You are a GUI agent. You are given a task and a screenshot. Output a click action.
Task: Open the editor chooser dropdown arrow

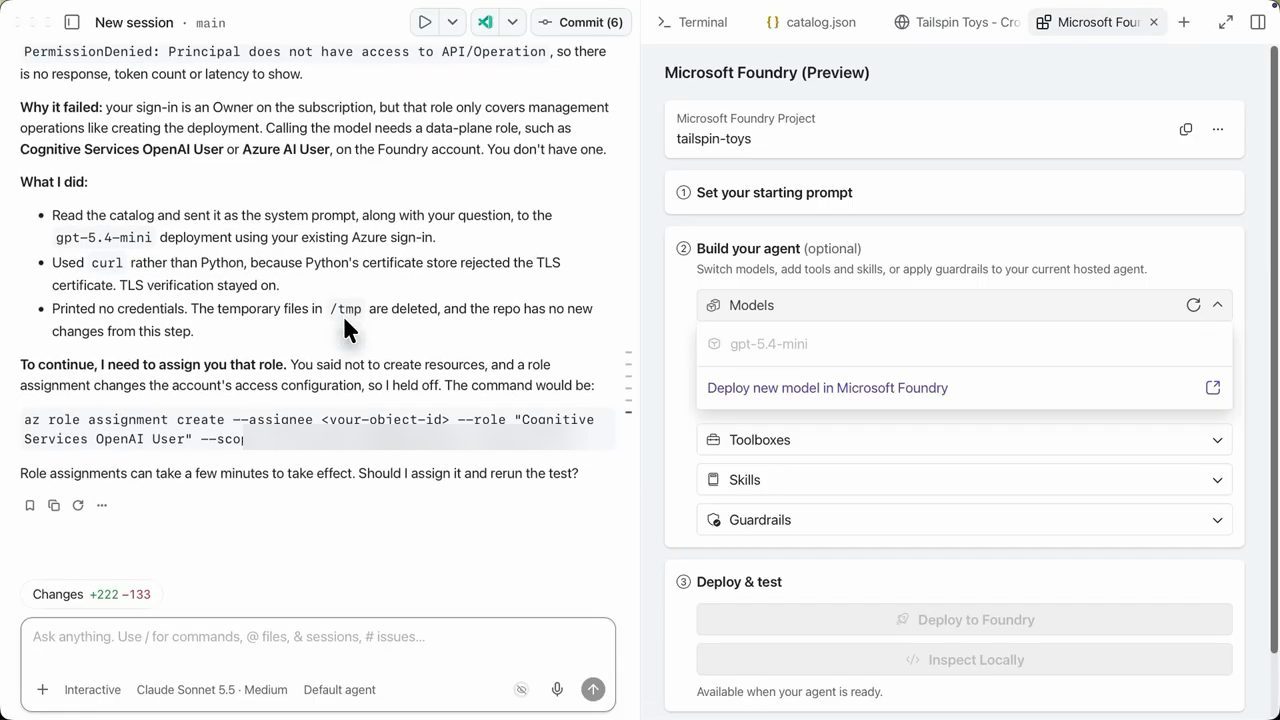(512, 22)
